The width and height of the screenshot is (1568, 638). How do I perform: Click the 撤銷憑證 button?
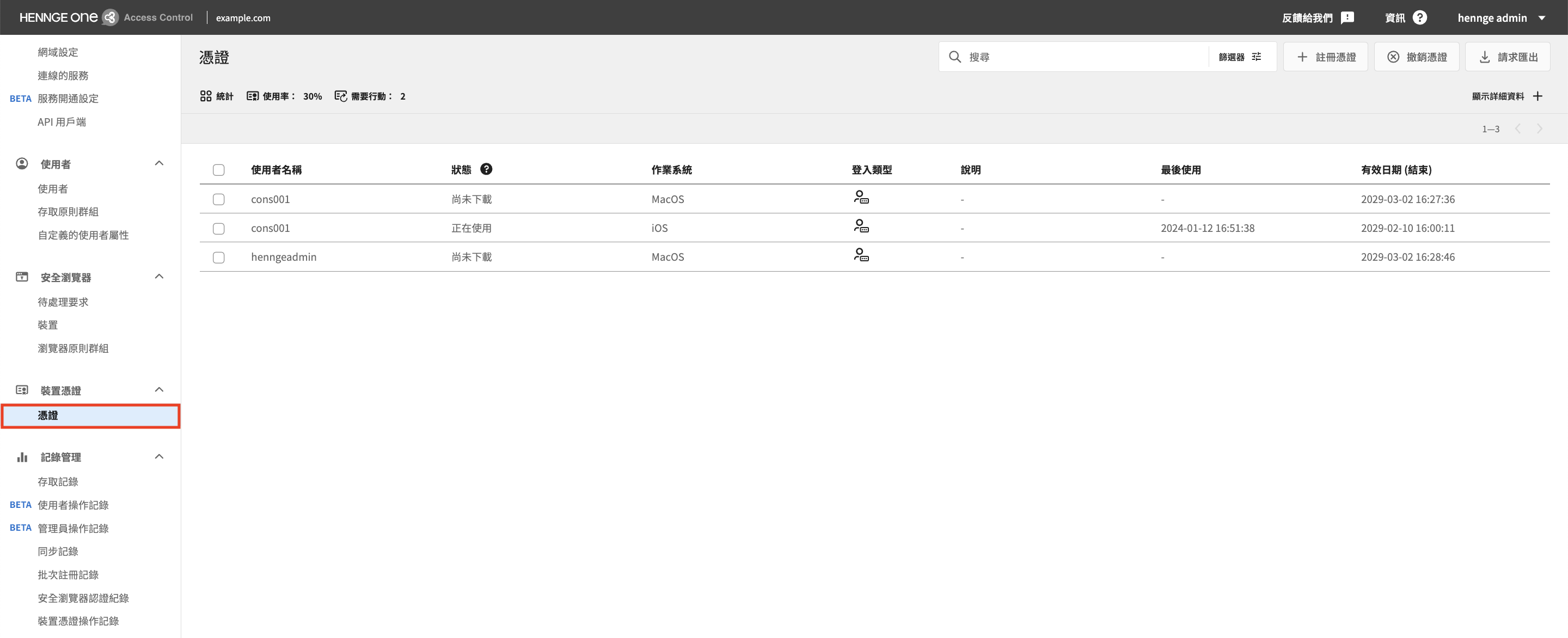1417,57
